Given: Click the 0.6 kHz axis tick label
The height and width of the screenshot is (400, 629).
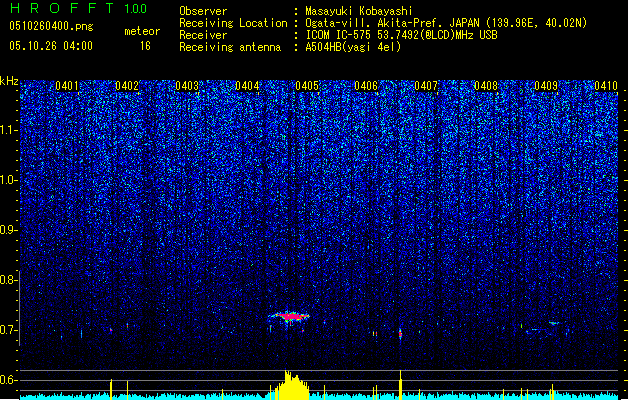Looking at the screenshot, I should (9, 380).
